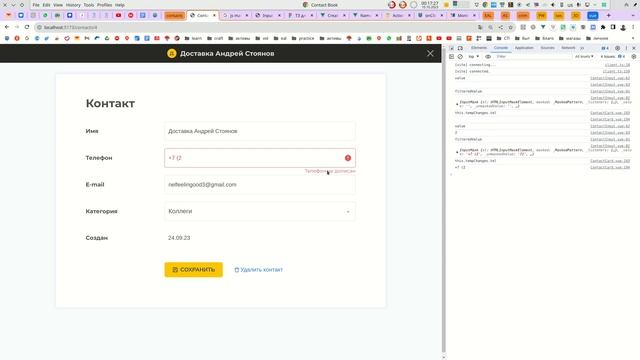640x360 pixels.
Task: Open the View menu
Action: pyautogui.click(x=58, y=5)
